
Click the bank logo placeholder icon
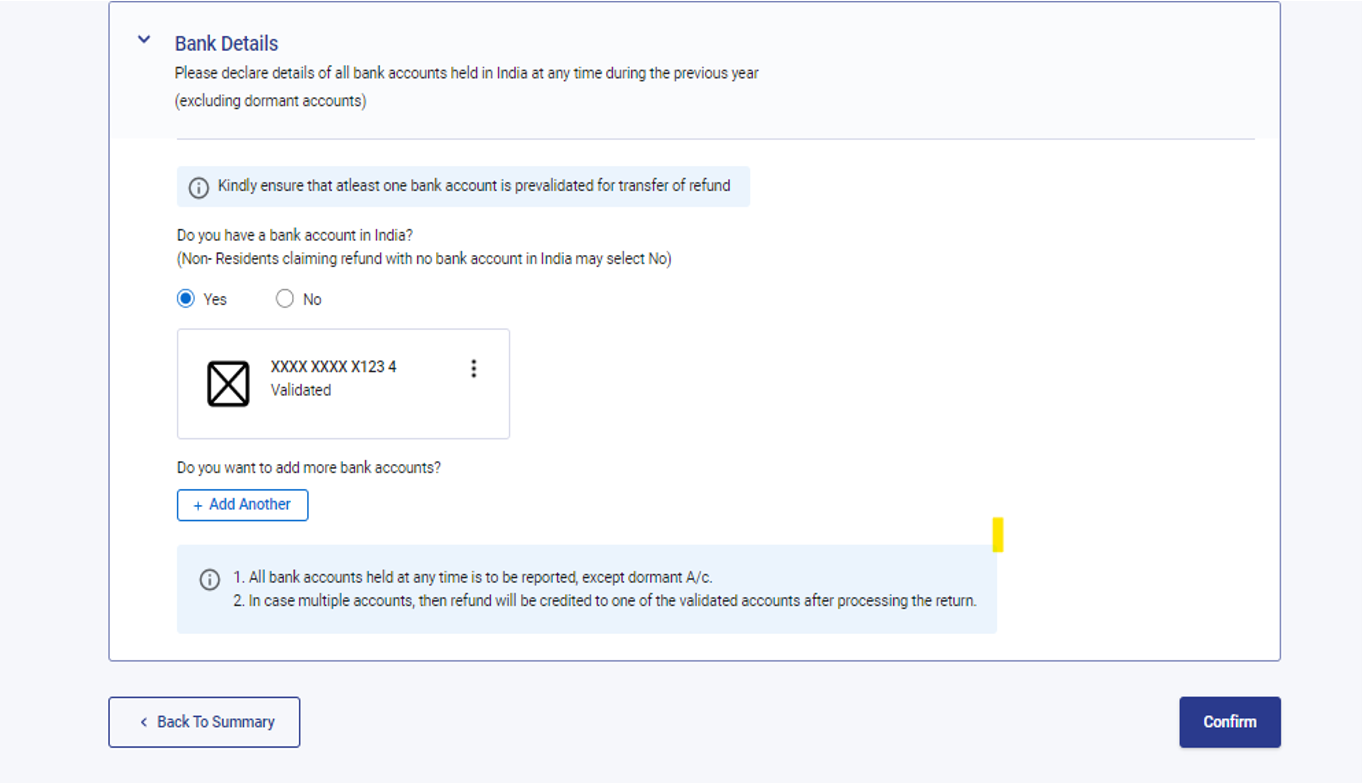(x=228, y=384)
